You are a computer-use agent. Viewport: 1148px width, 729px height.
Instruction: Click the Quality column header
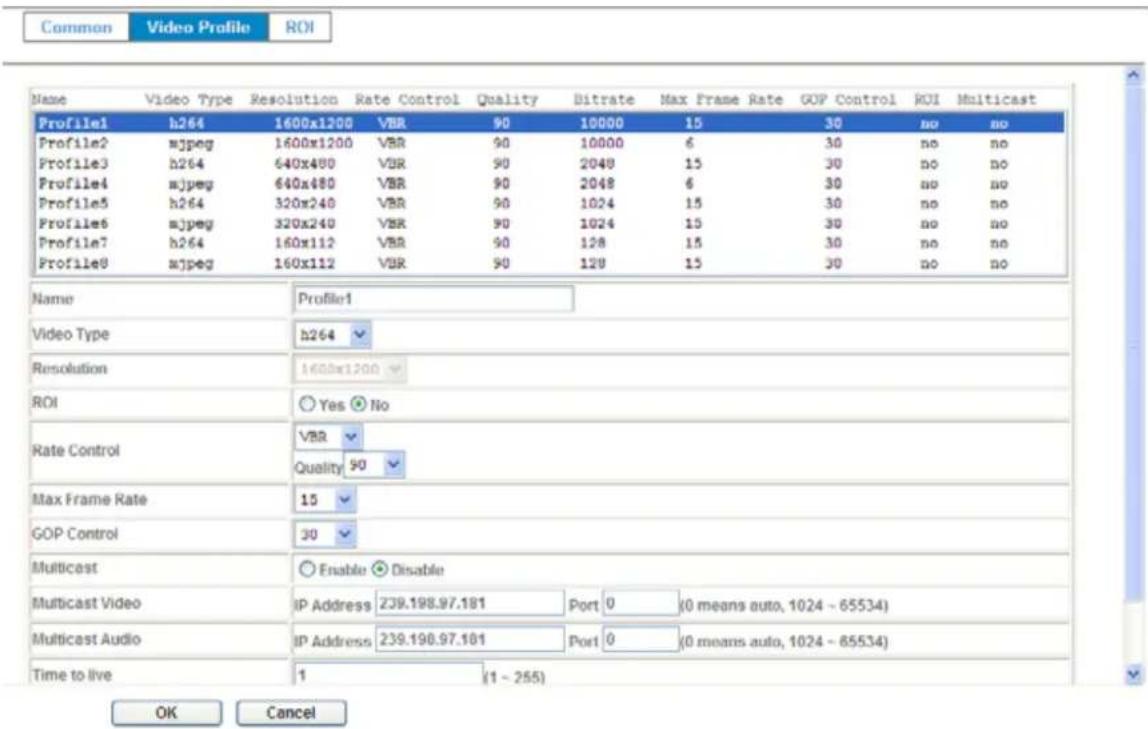point(507,100)
